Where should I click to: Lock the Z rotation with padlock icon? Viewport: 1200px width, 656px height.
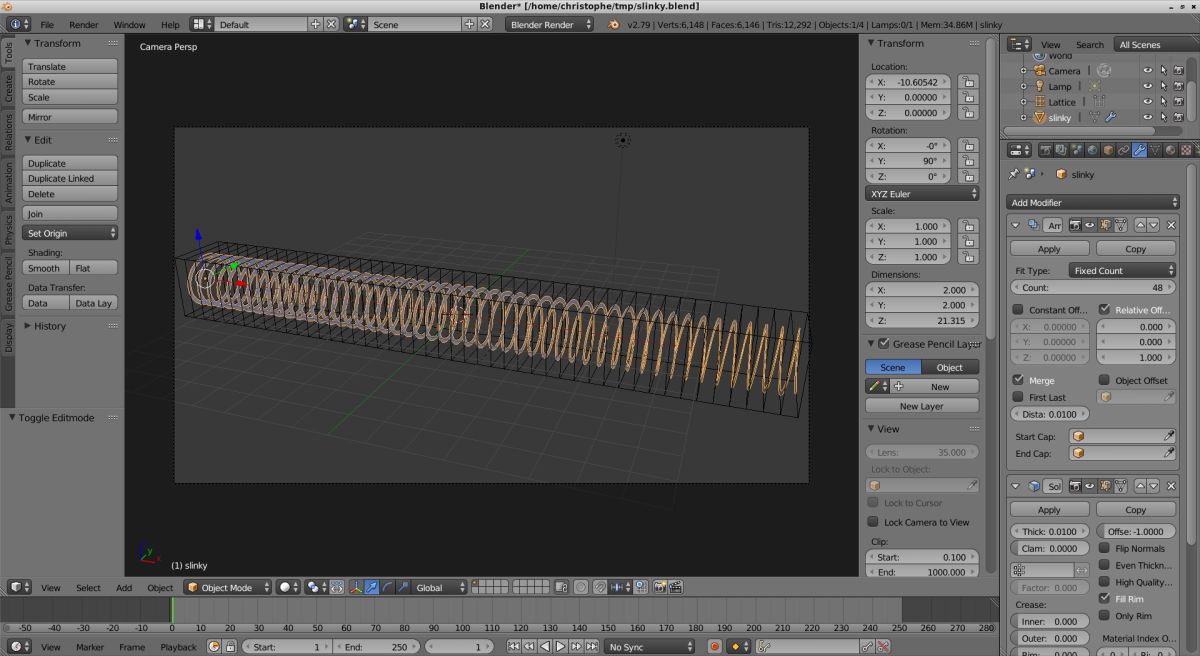pyautogui.click(x=967, y=176)
